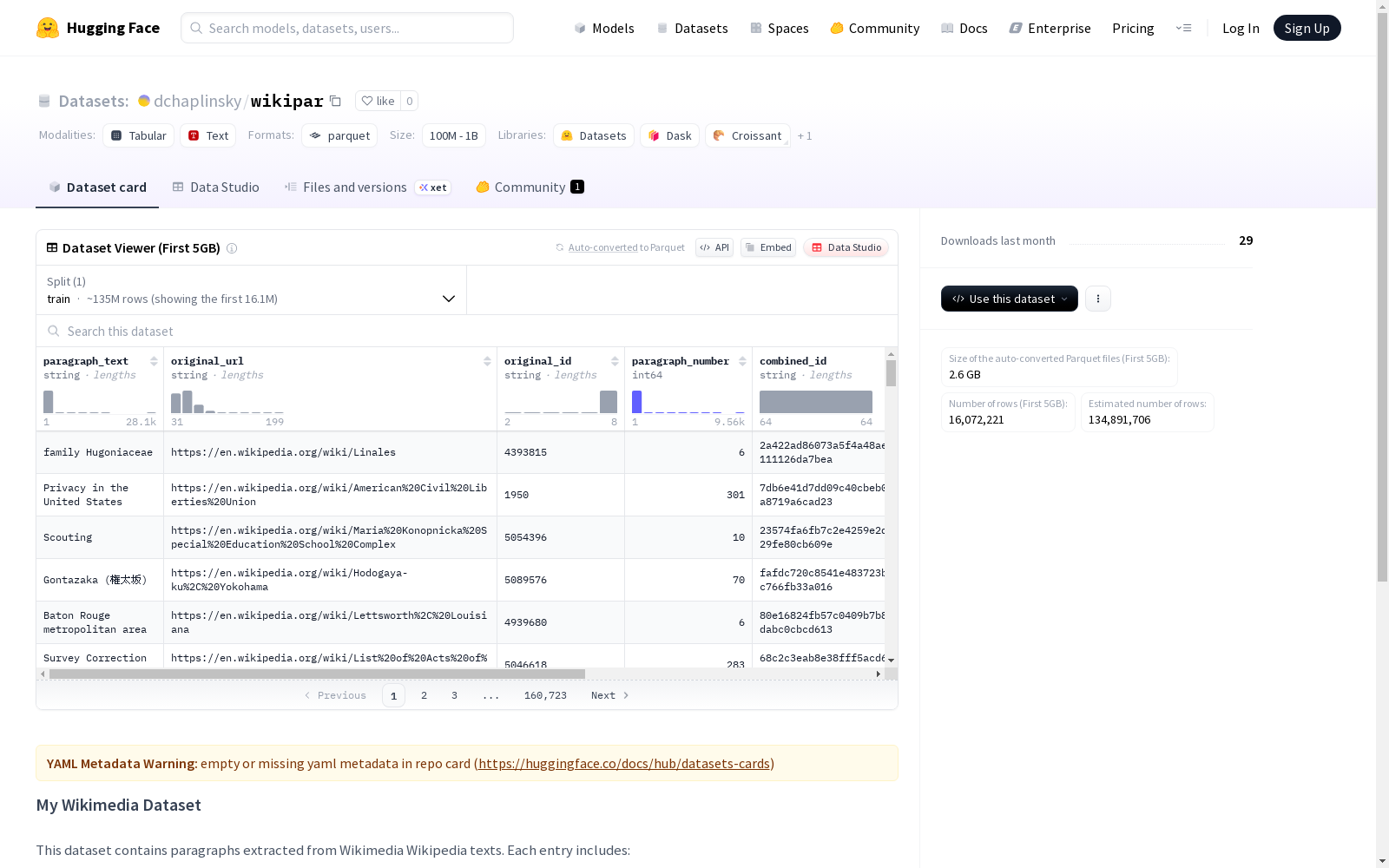This screenshot has width=1389, height=868.
Task: Filter by the Tabular modality tag
Action: [x=139, y=135]
